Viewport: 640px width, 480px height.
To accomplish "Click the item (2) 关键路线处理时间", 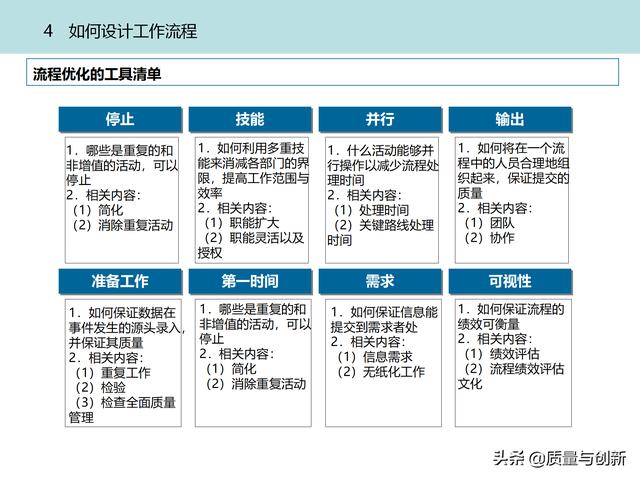I will [380, 233].
